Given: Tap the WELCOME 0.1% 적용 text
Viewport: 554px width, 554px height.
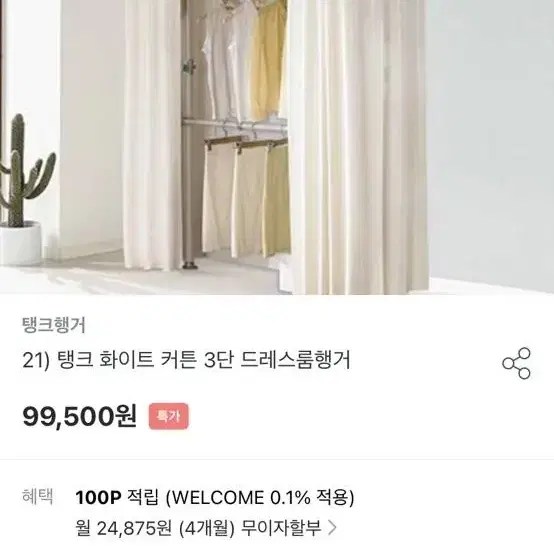Looking at the screenshot, I should (x=260, y=497).
